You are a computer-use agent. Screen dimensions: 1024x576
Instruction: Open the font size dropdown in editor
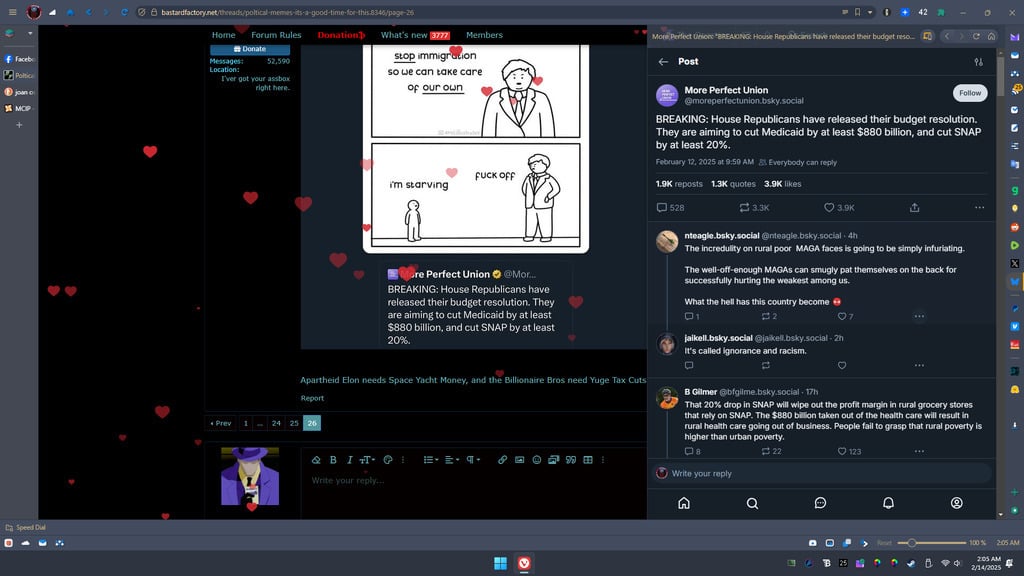click(x=366, y=460)
